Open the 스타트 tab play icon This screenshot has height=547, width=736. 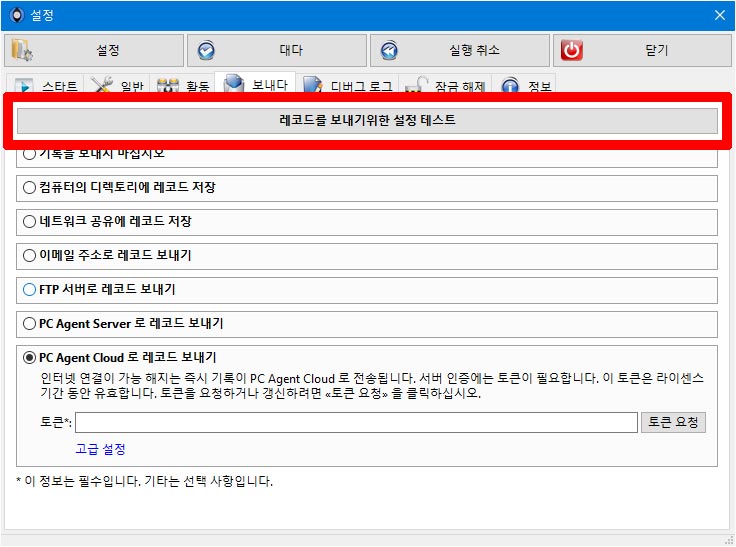24,85
